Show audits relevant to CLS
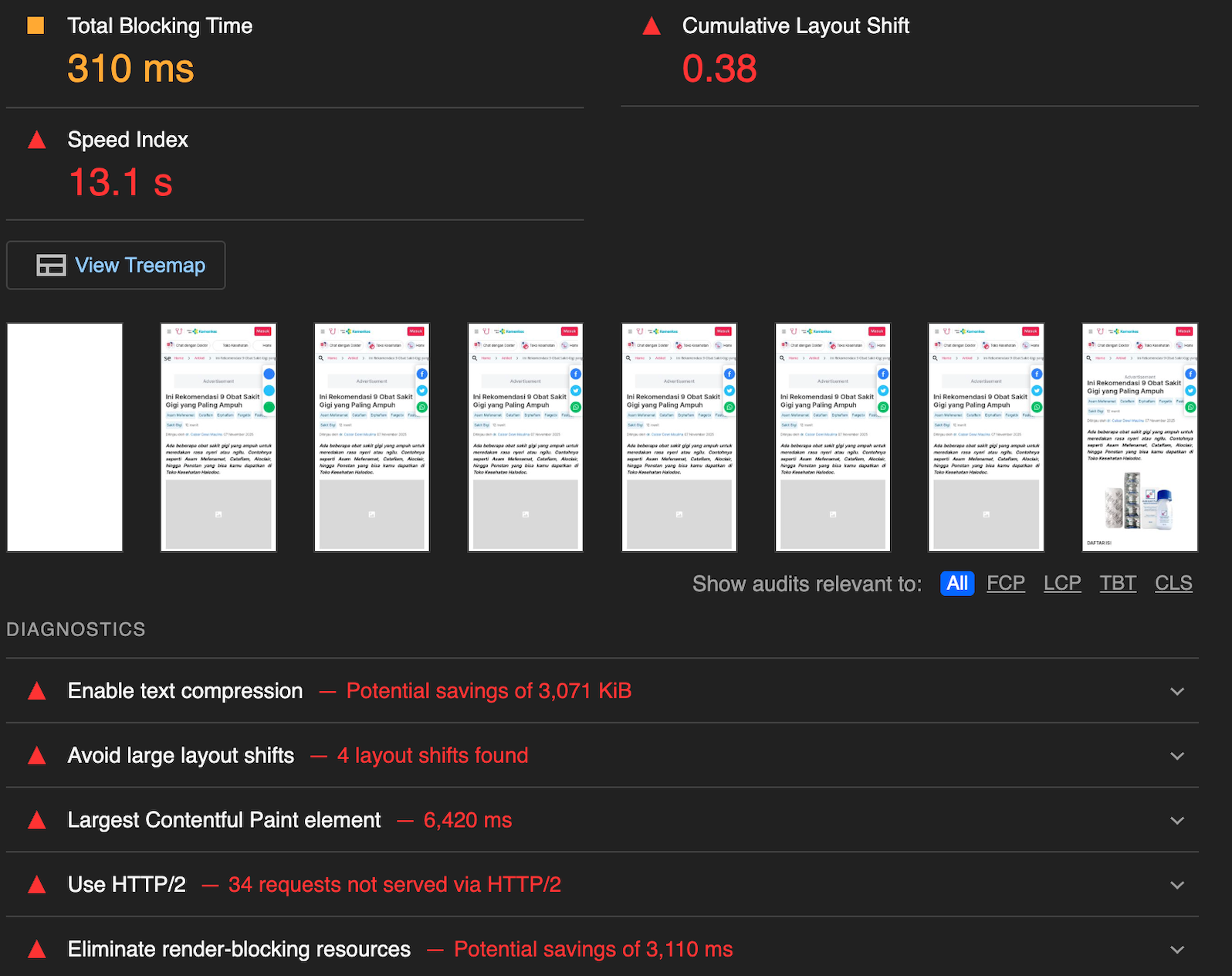 (1173, 583)
